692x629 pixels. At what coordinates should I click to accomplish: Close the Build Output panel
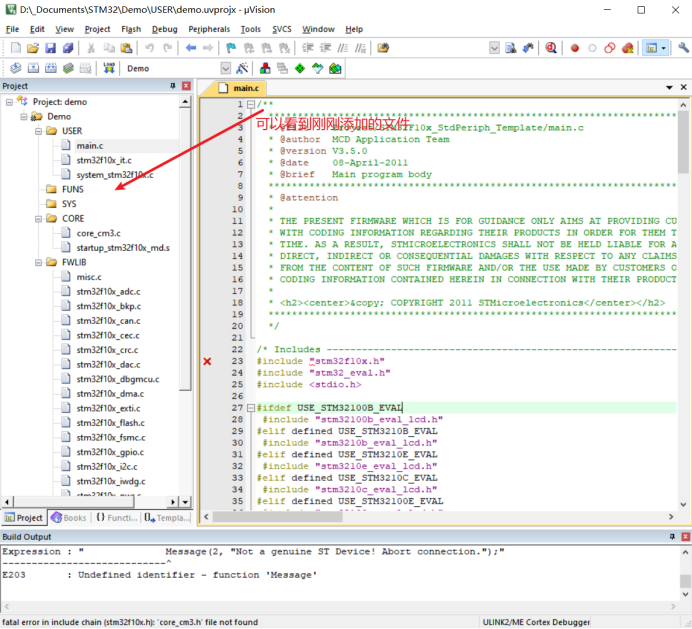coord(685,536)
